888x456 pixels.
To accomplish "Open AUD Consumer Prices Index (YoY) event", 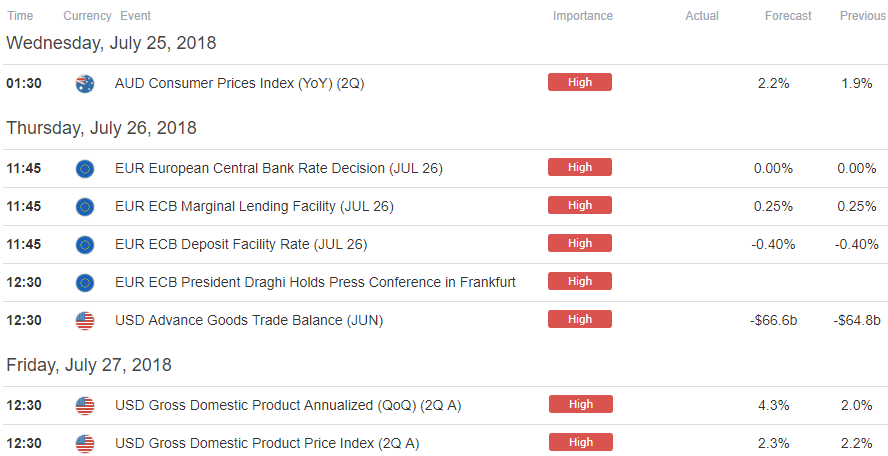I will pyautogui.click(x=239, y=83).
